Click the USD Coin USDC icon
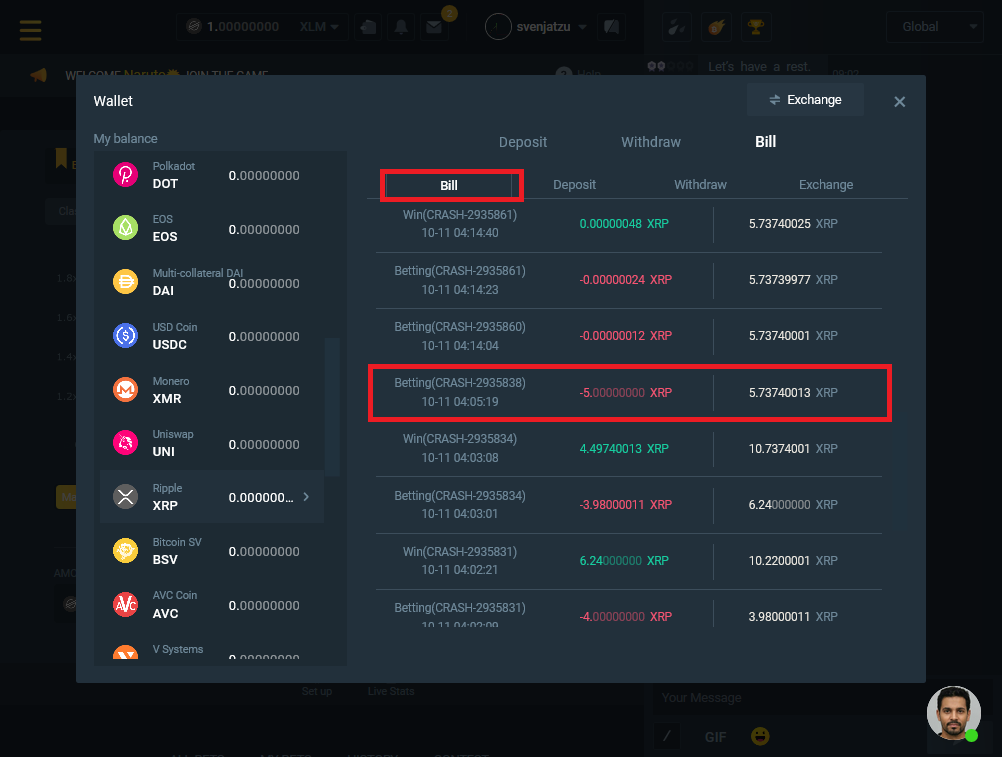Image resolution: width=1002 pixels, height=757 pixels. [125, 336]
